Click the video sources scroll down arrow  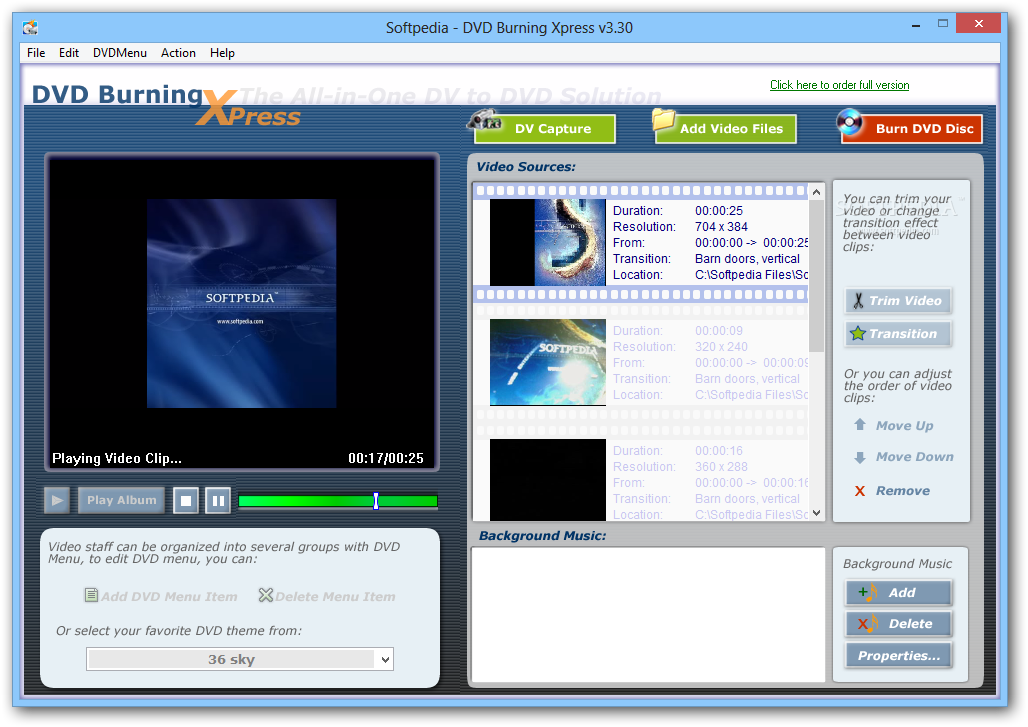coord(816,513)
